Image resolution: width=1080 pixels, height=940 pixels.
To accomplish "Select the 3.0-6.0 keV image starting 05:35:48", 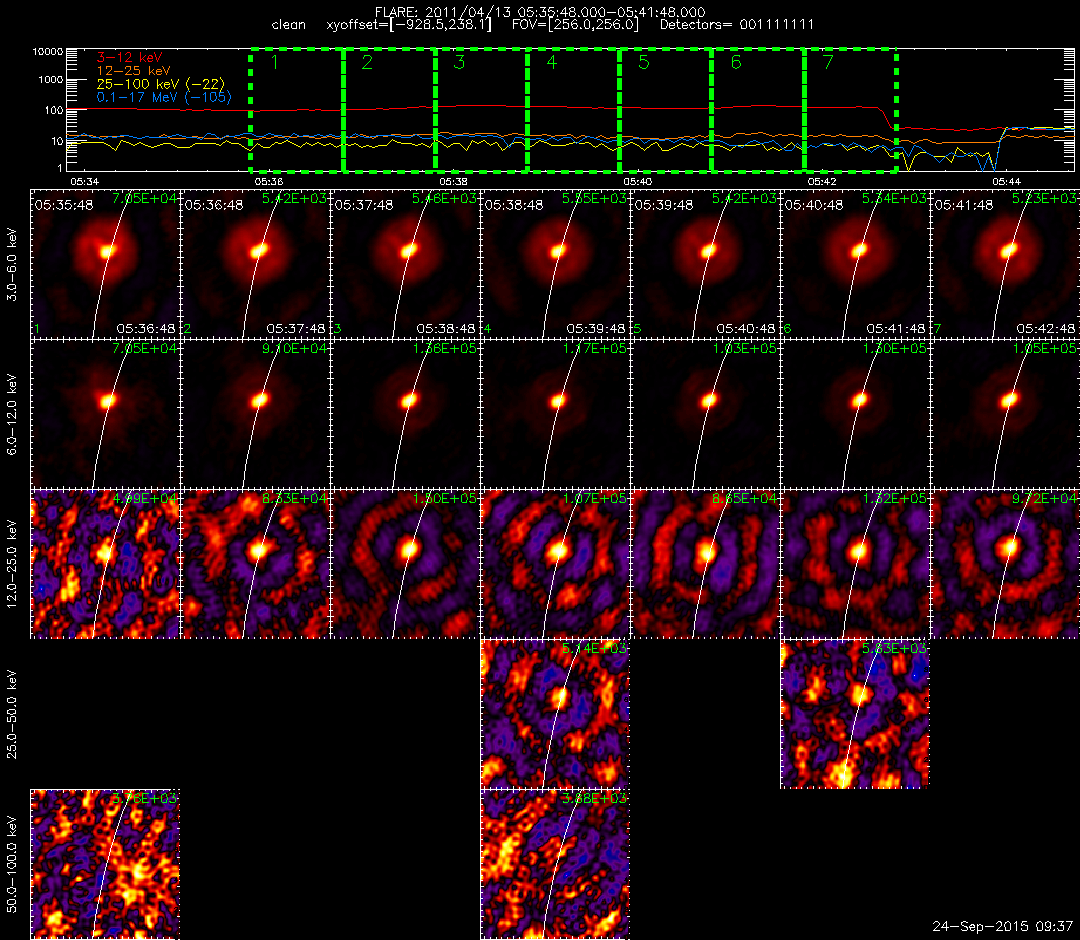I will [x=105, y=264].
